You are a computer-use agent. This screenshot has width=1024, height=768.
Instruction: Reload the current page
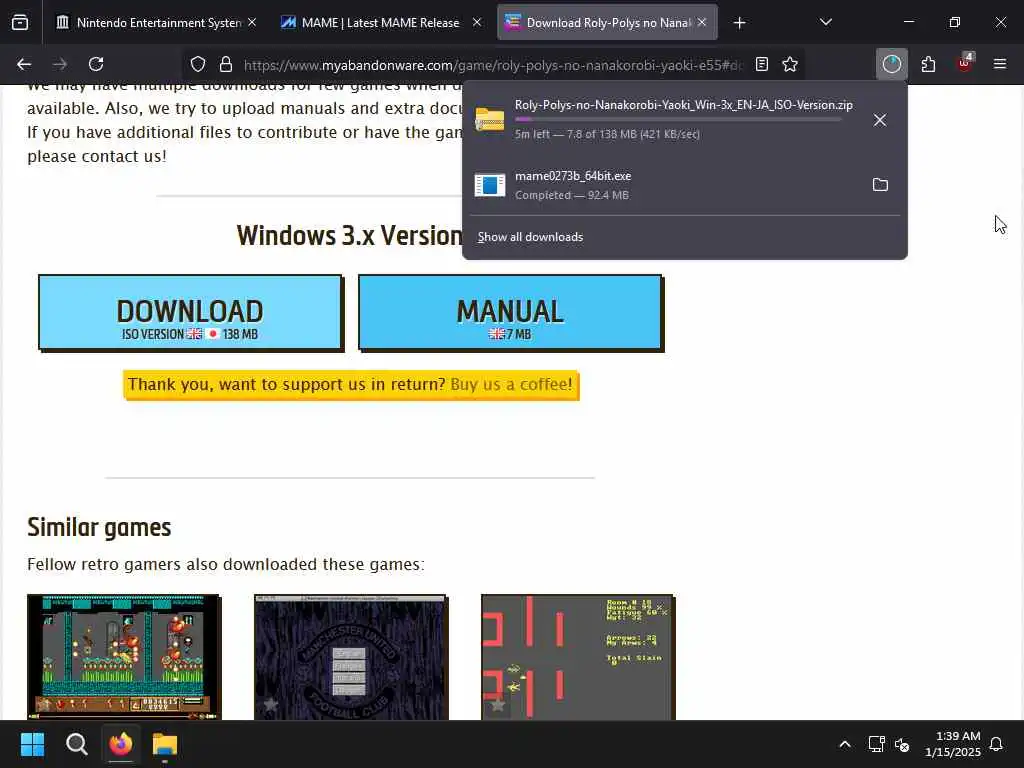(x=96, y=64)
